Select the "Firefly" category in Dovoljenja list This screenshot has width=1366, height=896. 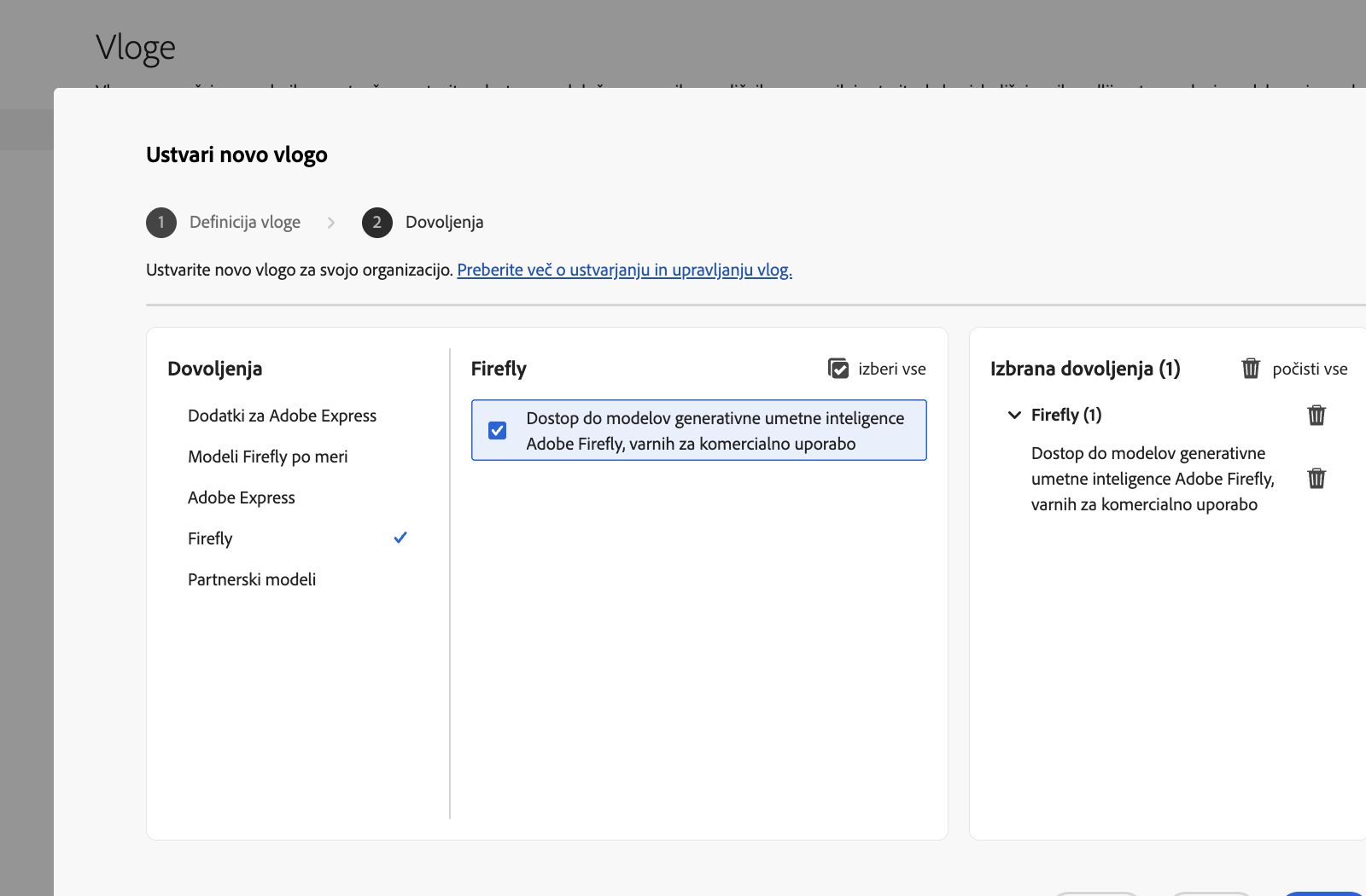[210, 538]
